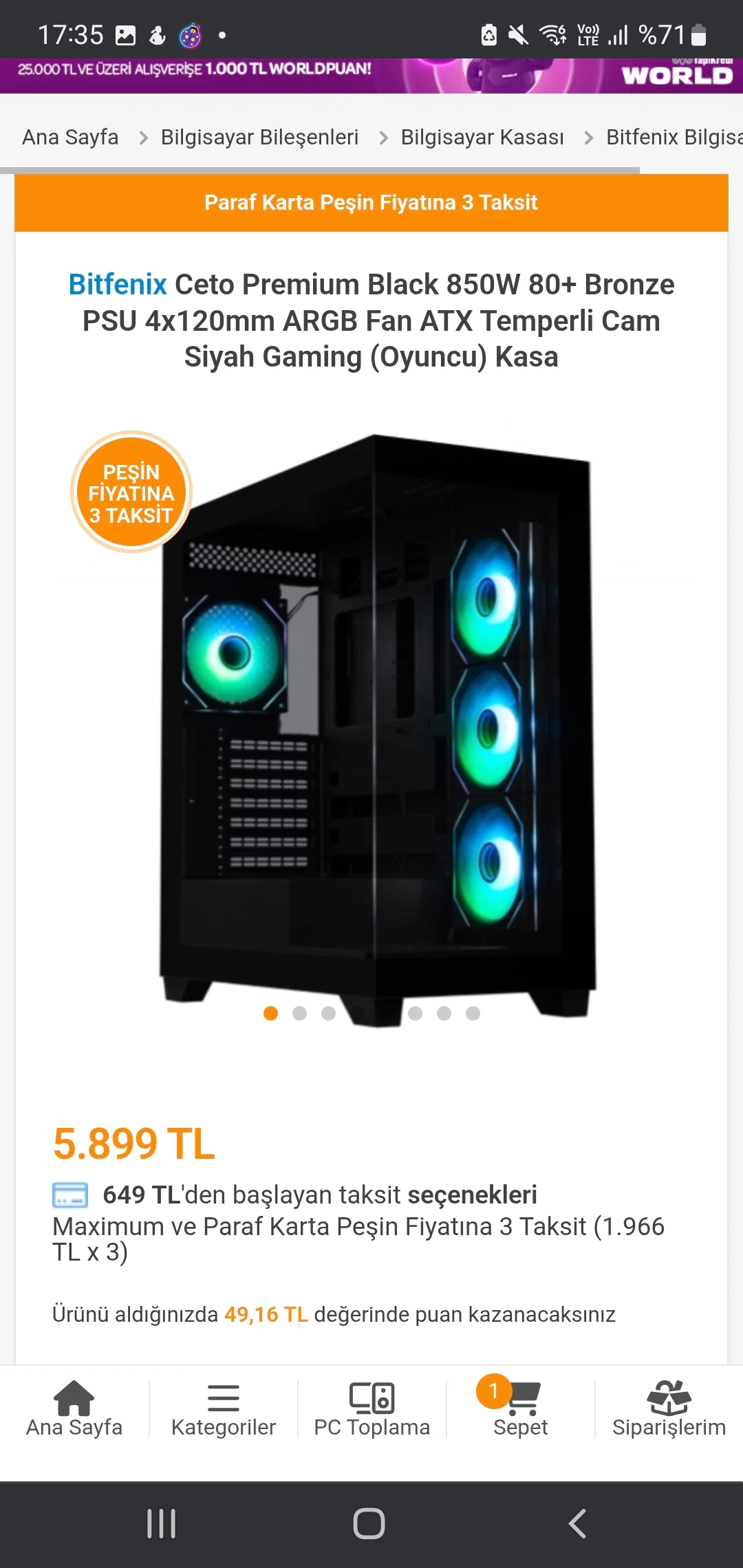The image size is (743, 1568).
Task: Open Siparişlerim package icon
Action: pyautogui.click(x=669, y=1397)
